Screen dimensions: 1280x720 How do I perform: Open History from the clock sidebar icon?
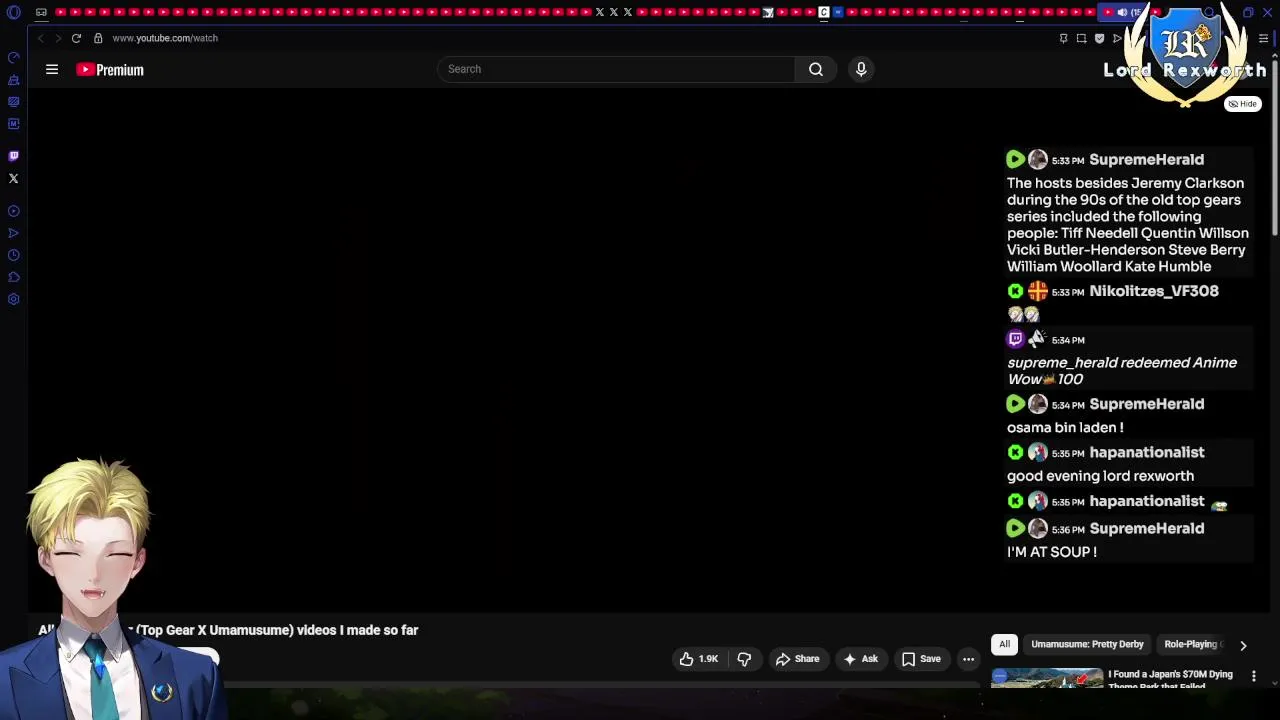13,255
